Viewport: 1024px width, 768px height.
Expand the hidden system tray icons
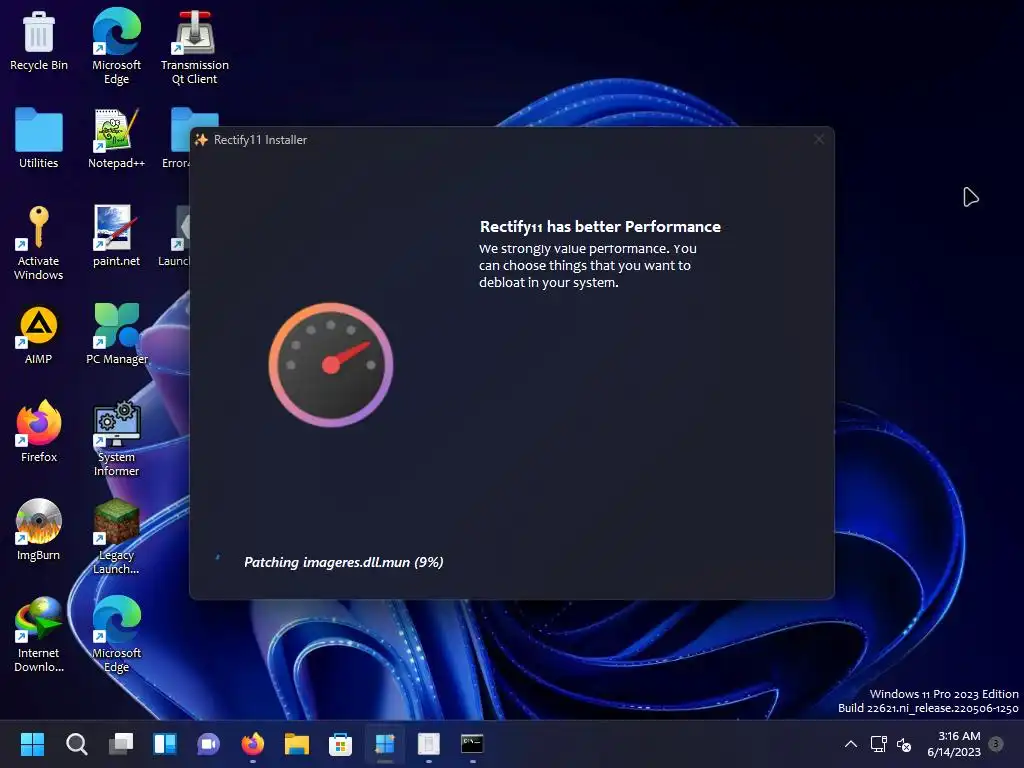coord(851,744)
